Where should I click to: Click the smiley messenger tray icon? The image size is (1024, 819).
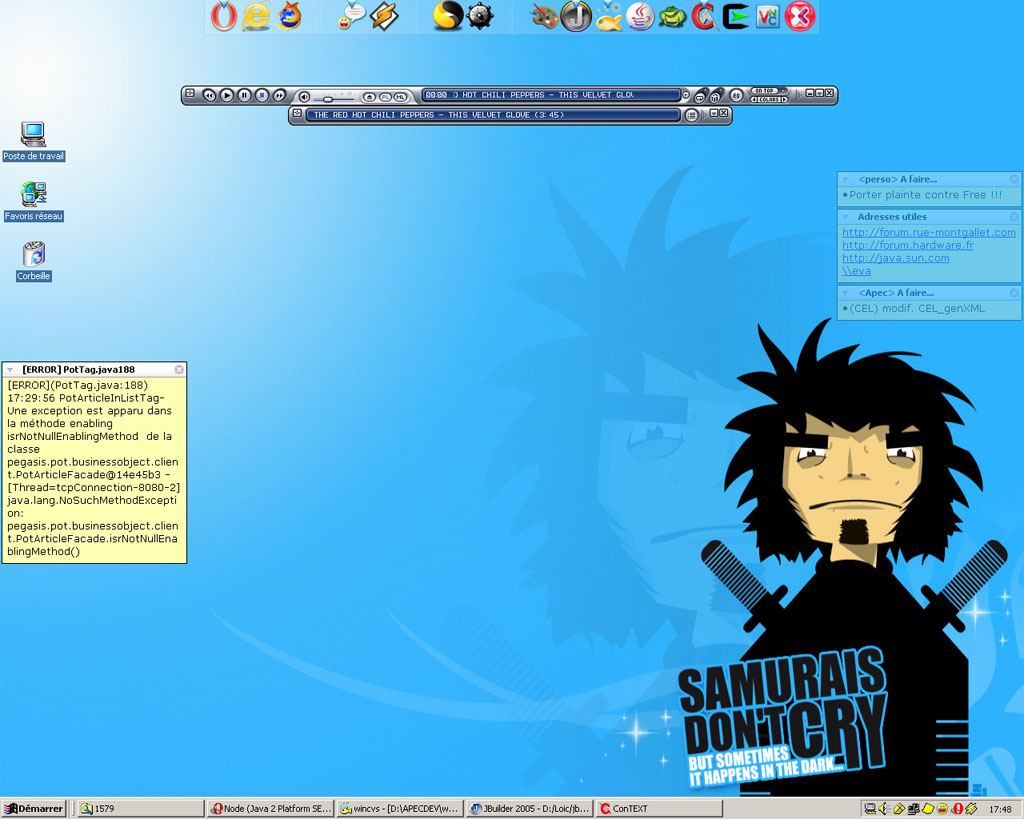tap(942, 809)
